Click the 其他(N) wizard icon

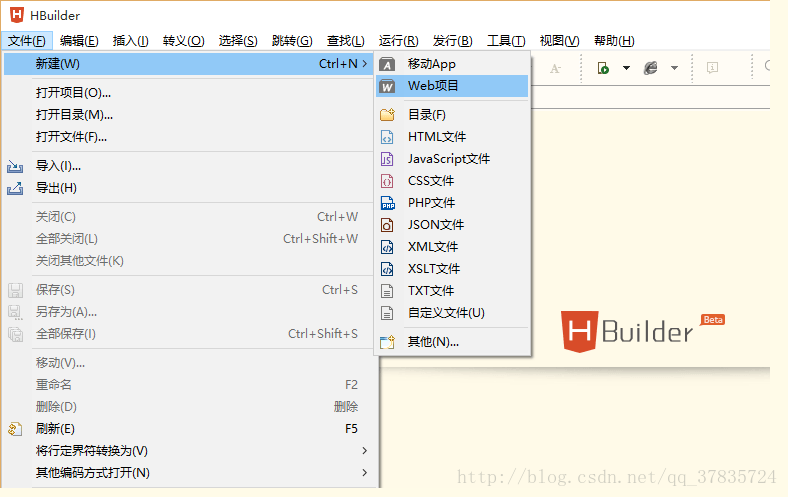point(387,342)
